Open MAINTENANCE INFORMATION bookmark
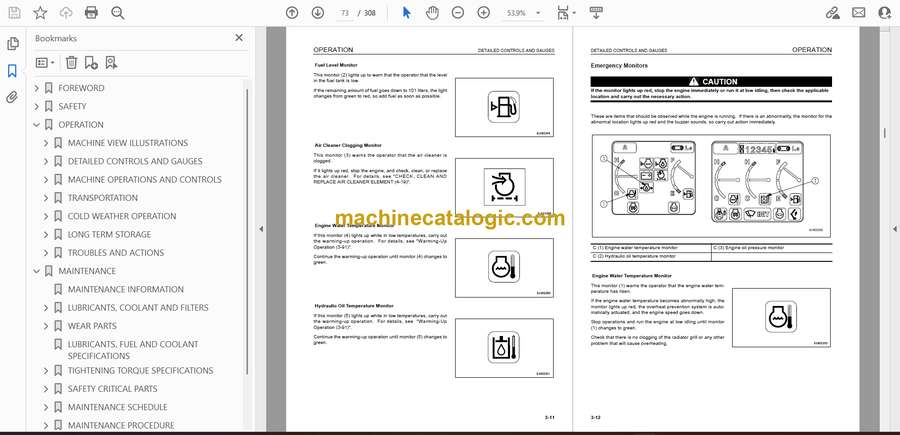 pos(126,289)
